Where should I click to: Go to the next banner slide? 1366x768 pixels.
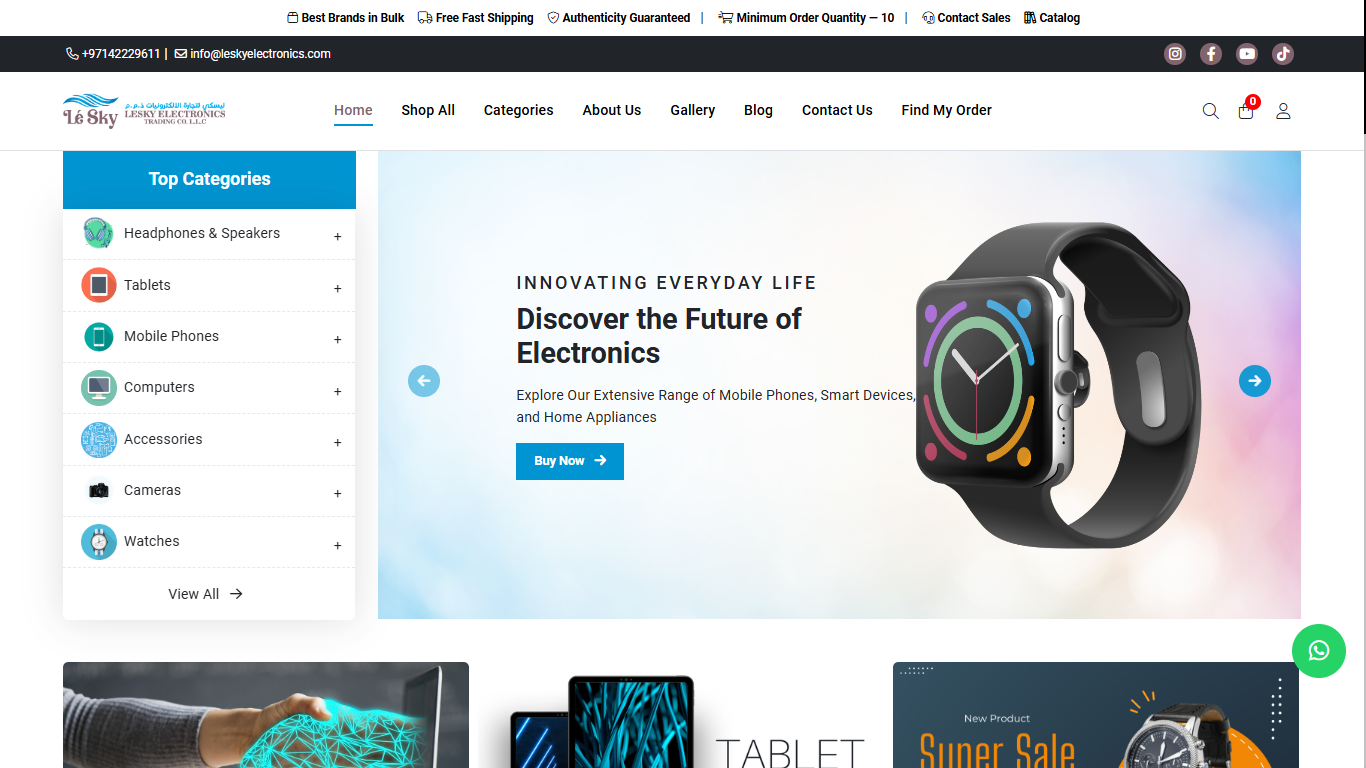1255,381
